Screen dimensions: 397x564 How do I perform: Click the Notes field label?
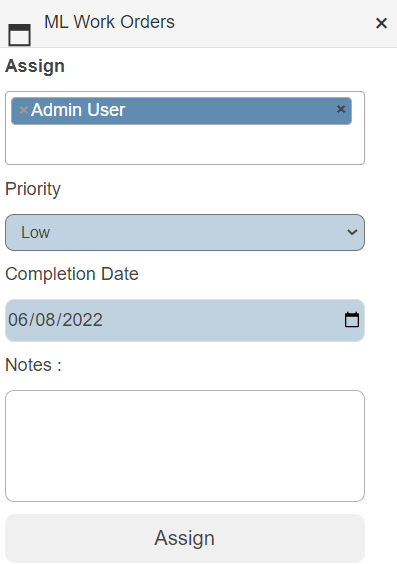coord(33,365)
